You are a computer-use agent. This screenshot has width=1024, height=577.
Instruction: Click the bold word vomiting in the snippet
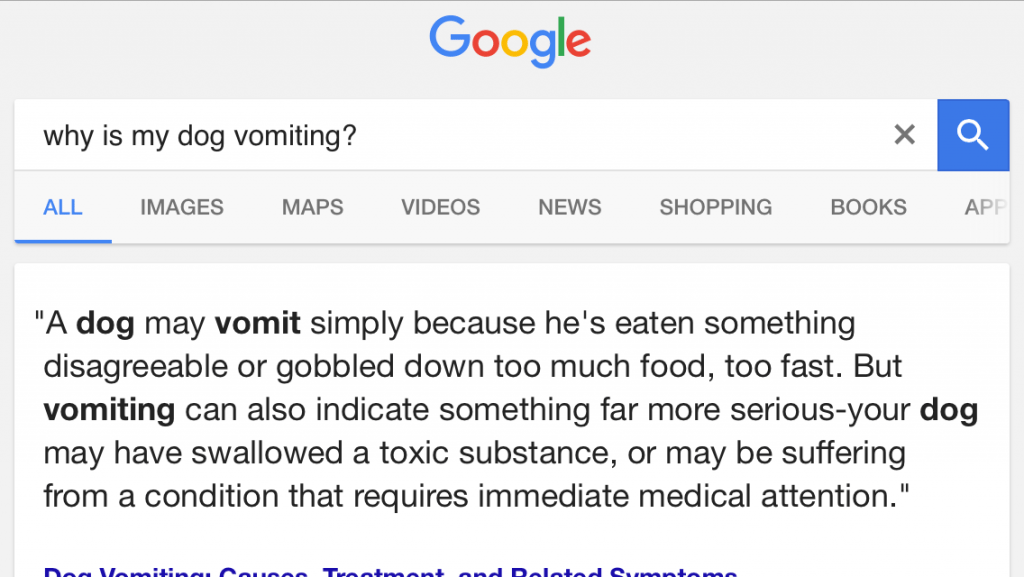pyautogui.click(x=109, y=411)
